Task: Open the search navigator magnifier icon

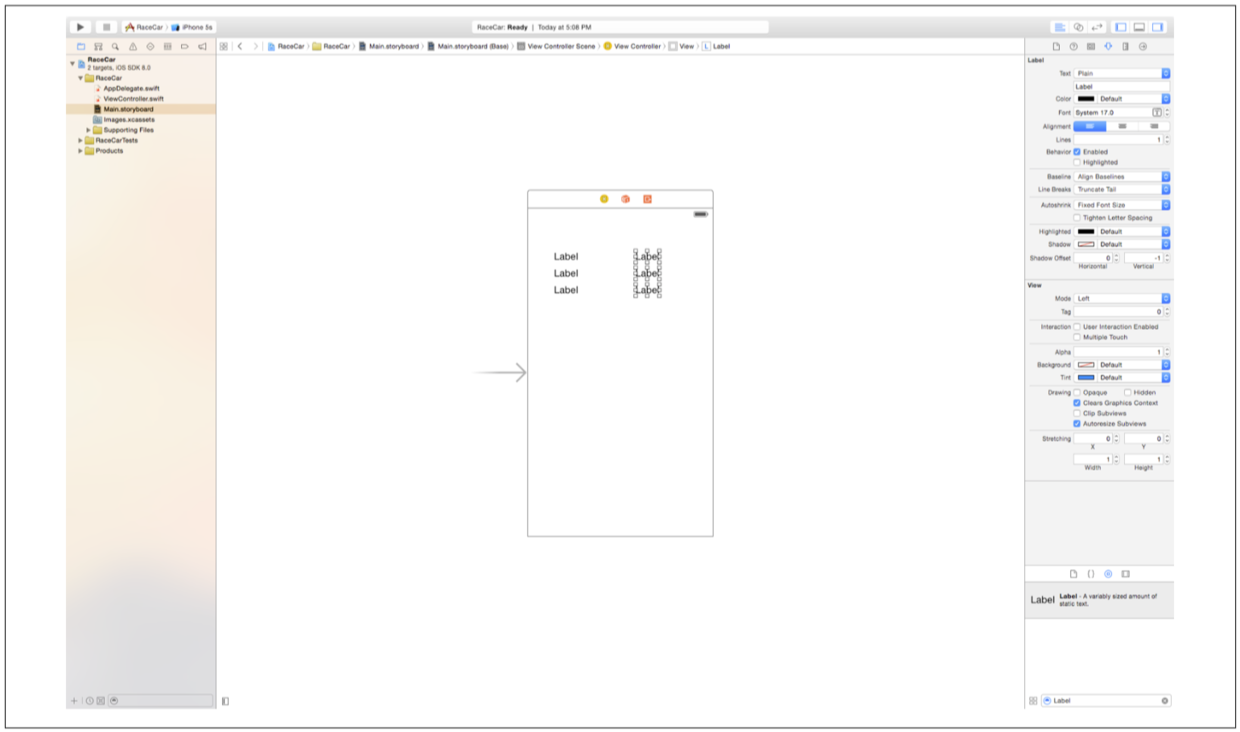Action: [x=115, y=46]
